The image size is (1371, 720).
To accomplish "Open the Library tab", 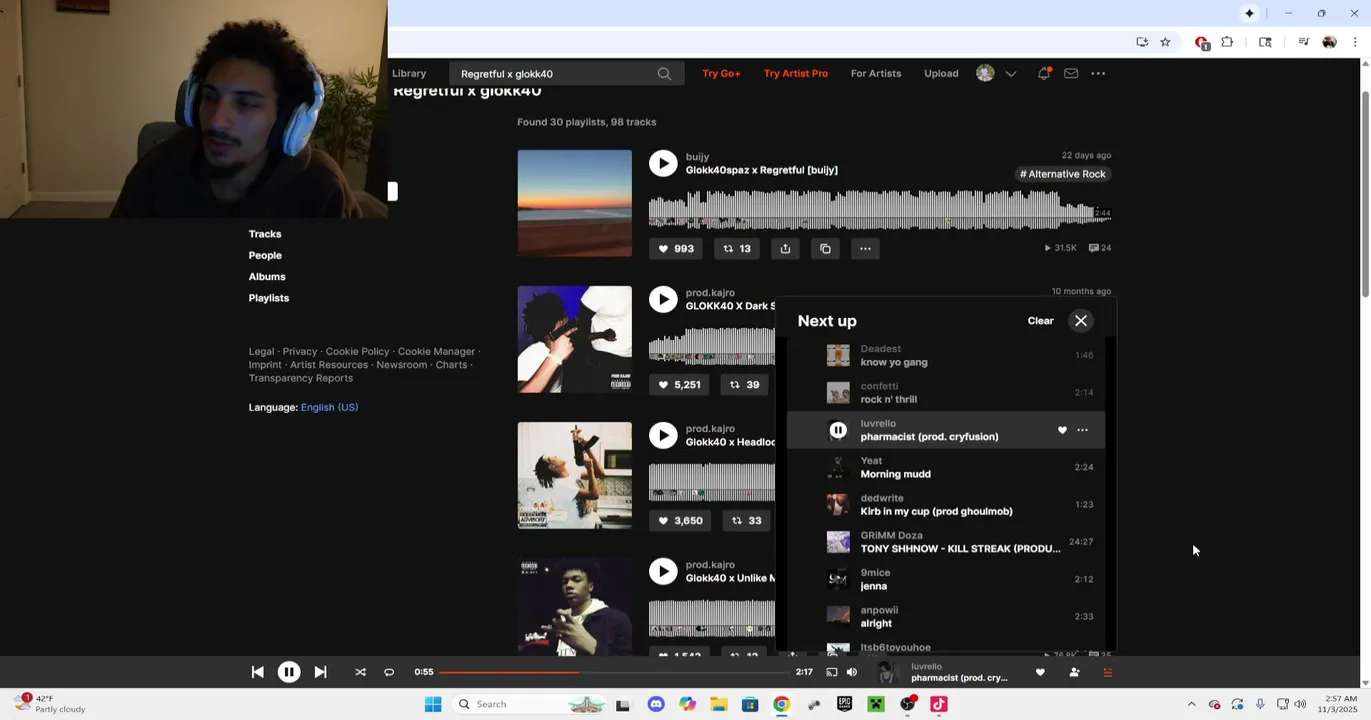I will click(409, 73).
